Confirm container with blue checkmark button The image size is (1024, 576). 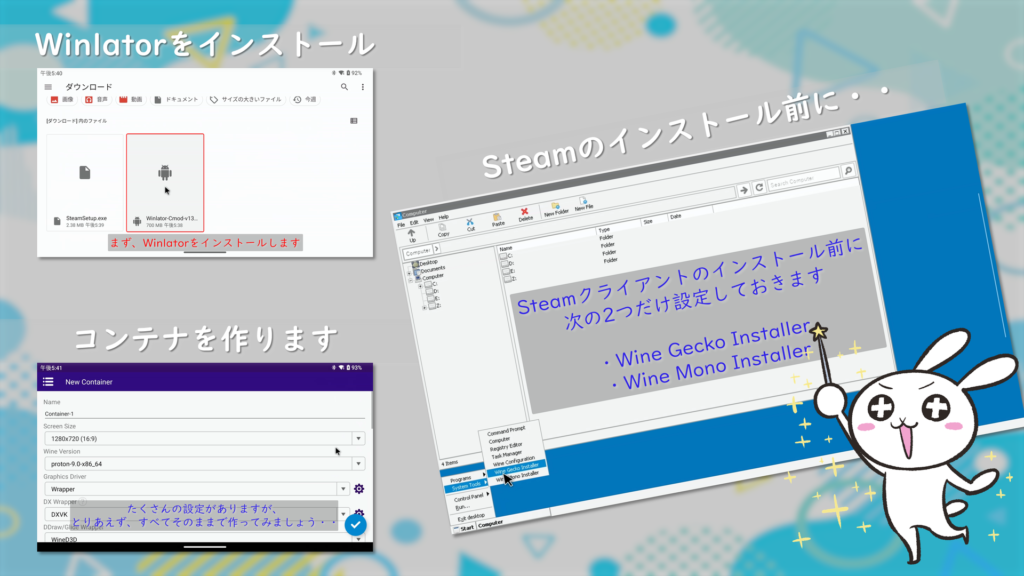[x=355, y=524]
